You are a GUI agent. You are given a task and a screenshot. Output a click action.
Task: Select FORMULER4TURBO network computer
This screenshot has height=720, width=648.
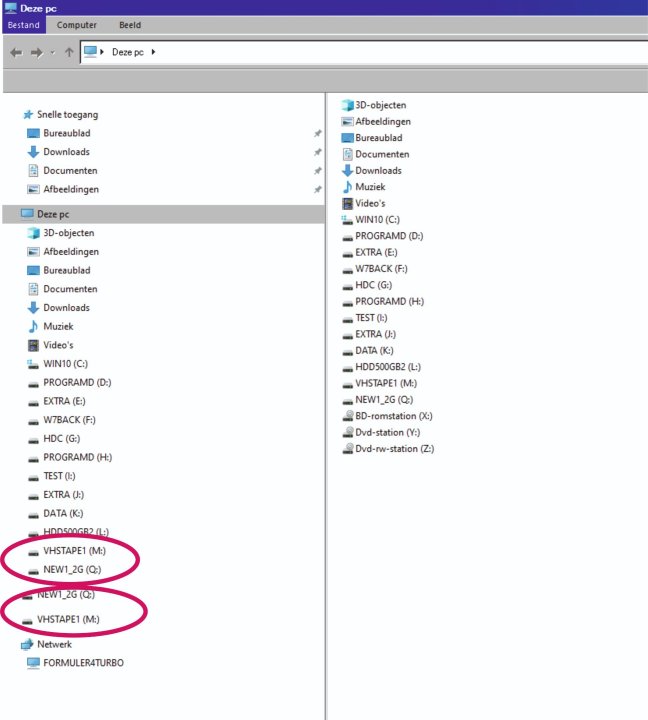84,663
